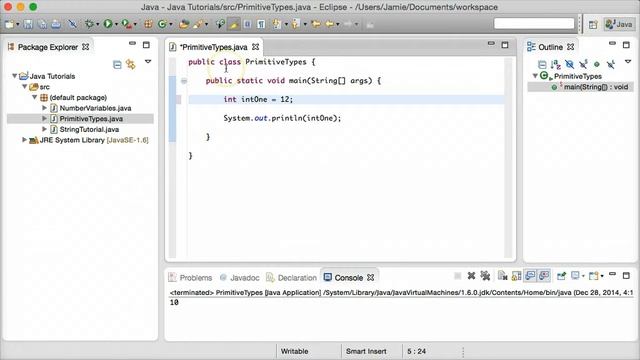The height and width of the screenshot is (360, 640).
Task: Select StringTutorial.java in Package Explorer
Action: 89,129
